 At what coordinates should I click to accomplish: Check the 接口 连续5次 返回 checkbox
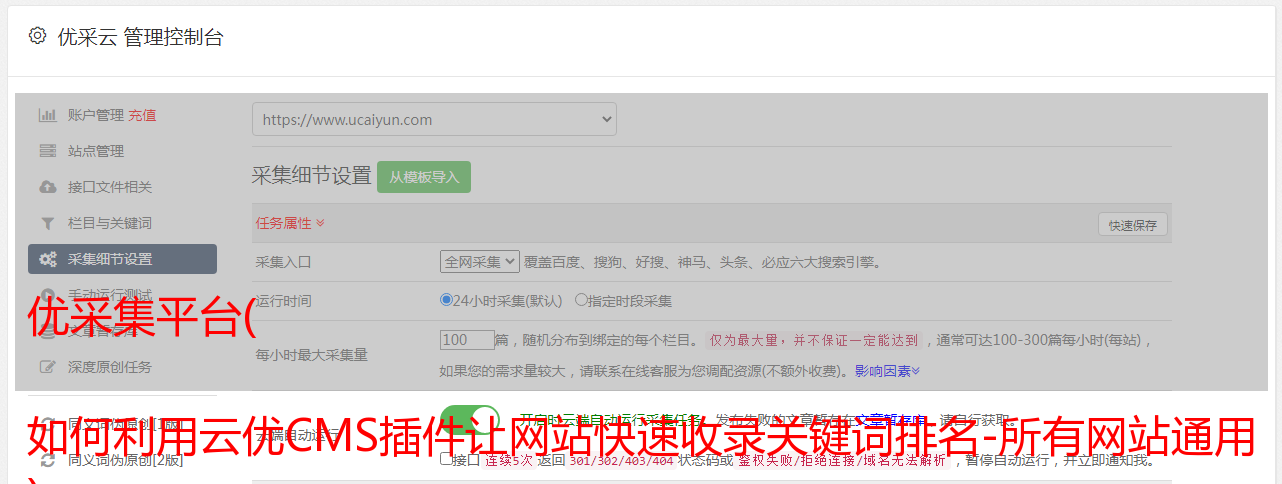pos(446,459)
